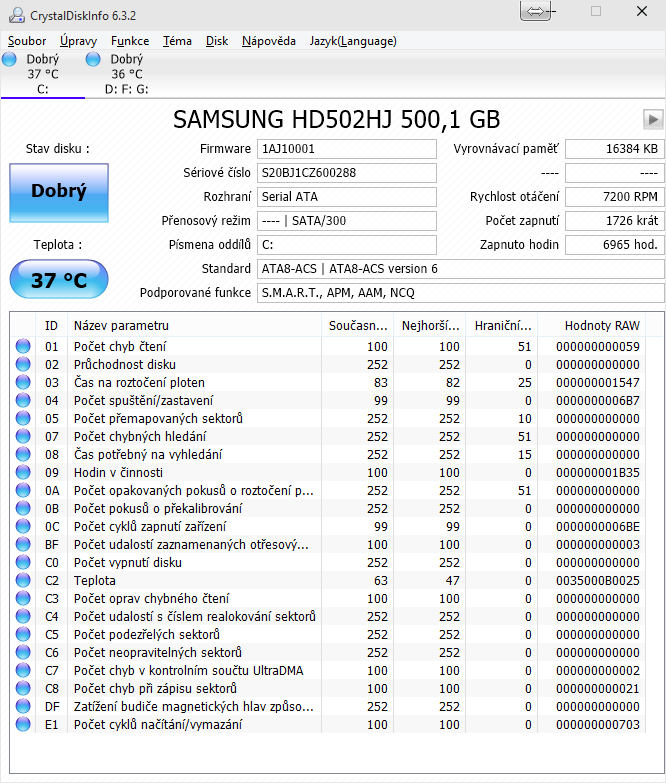Click the status orb for the C: disk

point(10,60)
